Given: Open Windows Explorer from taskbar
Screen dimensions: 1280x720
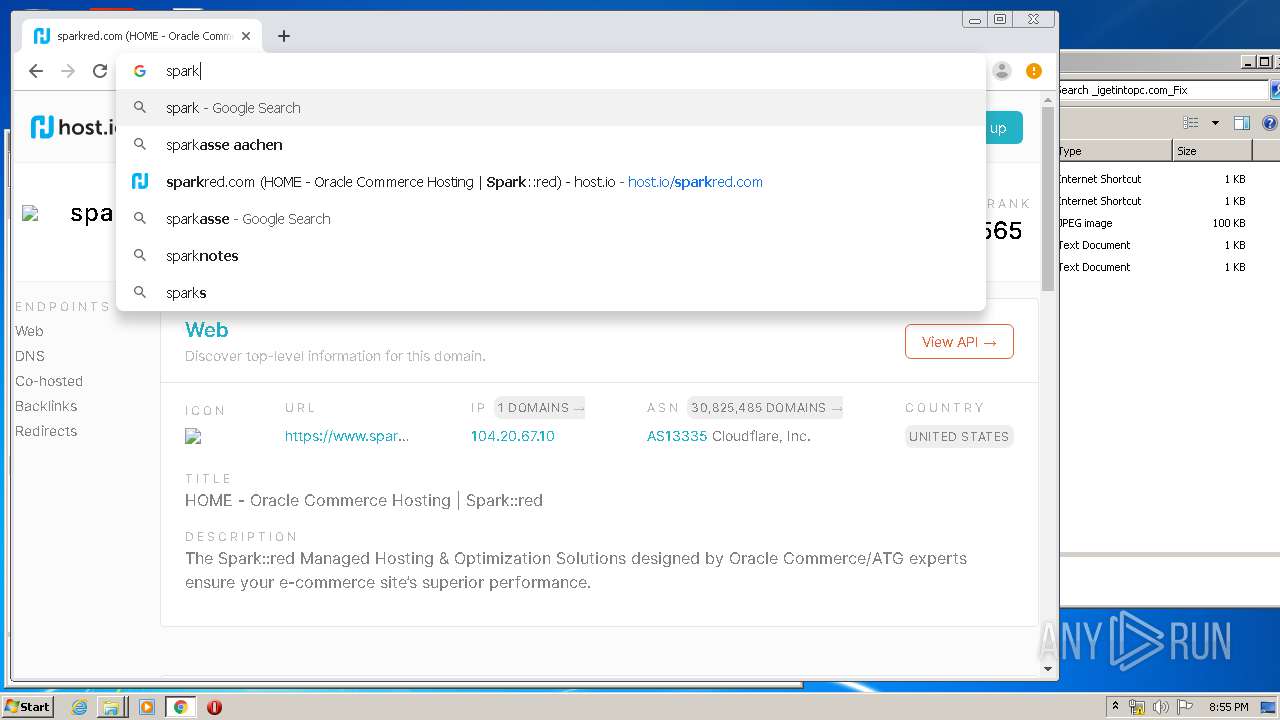Looking at the screenshot, I should pos(111,707).
